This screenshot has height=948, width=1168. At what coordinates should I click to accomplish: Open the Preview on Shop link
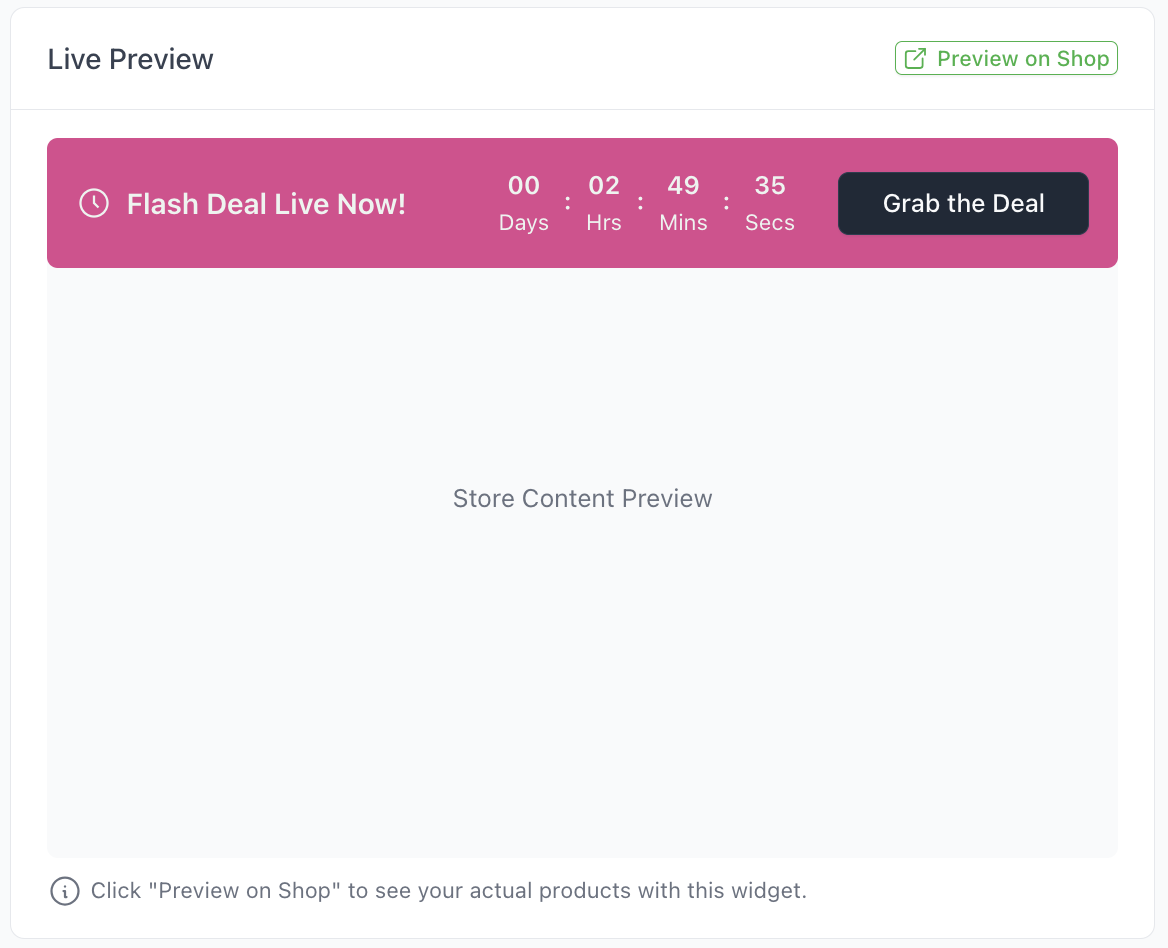click(x=1022, y=59)
